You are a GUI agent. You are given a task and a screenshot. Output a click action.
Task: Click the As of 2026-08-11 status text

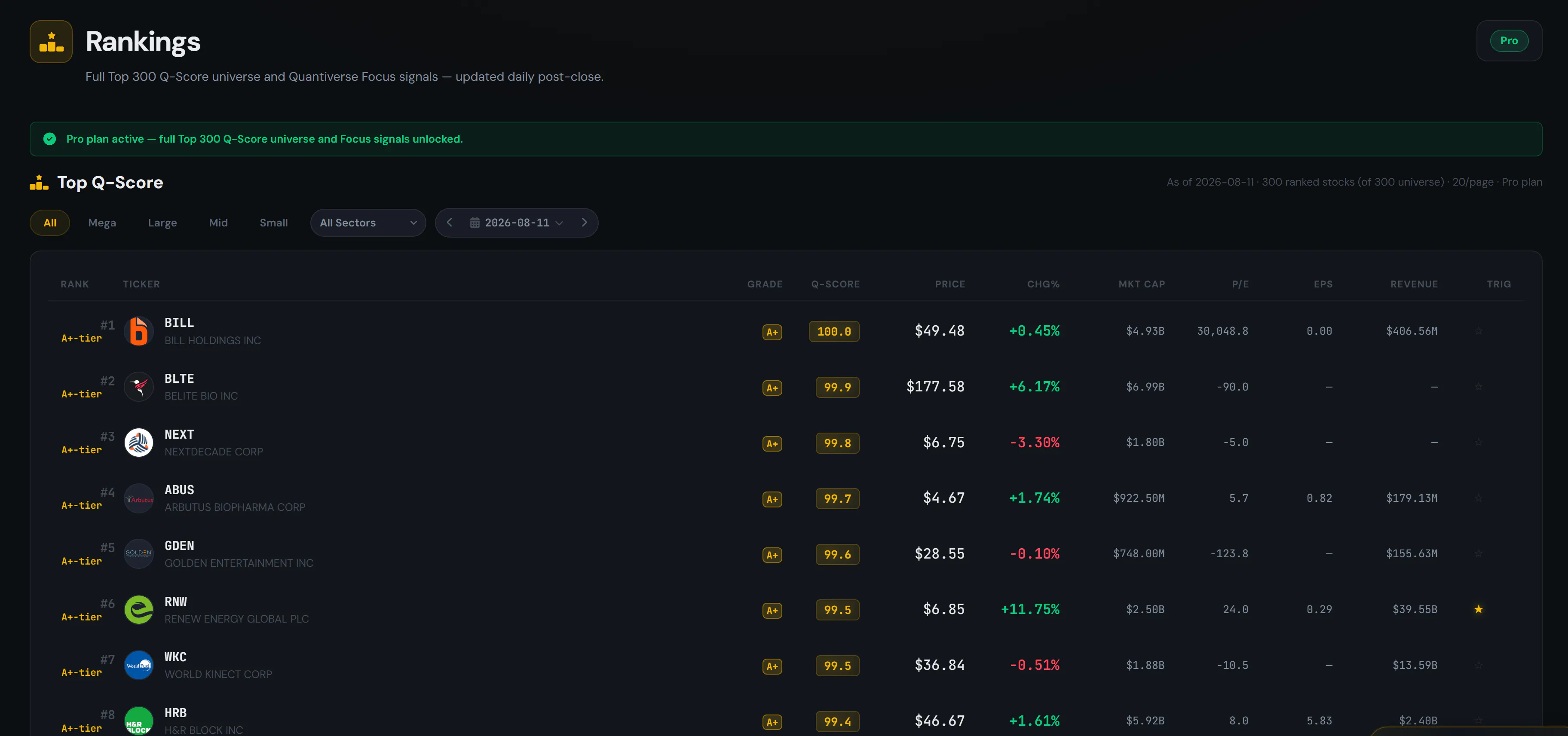click(1354, 182)
